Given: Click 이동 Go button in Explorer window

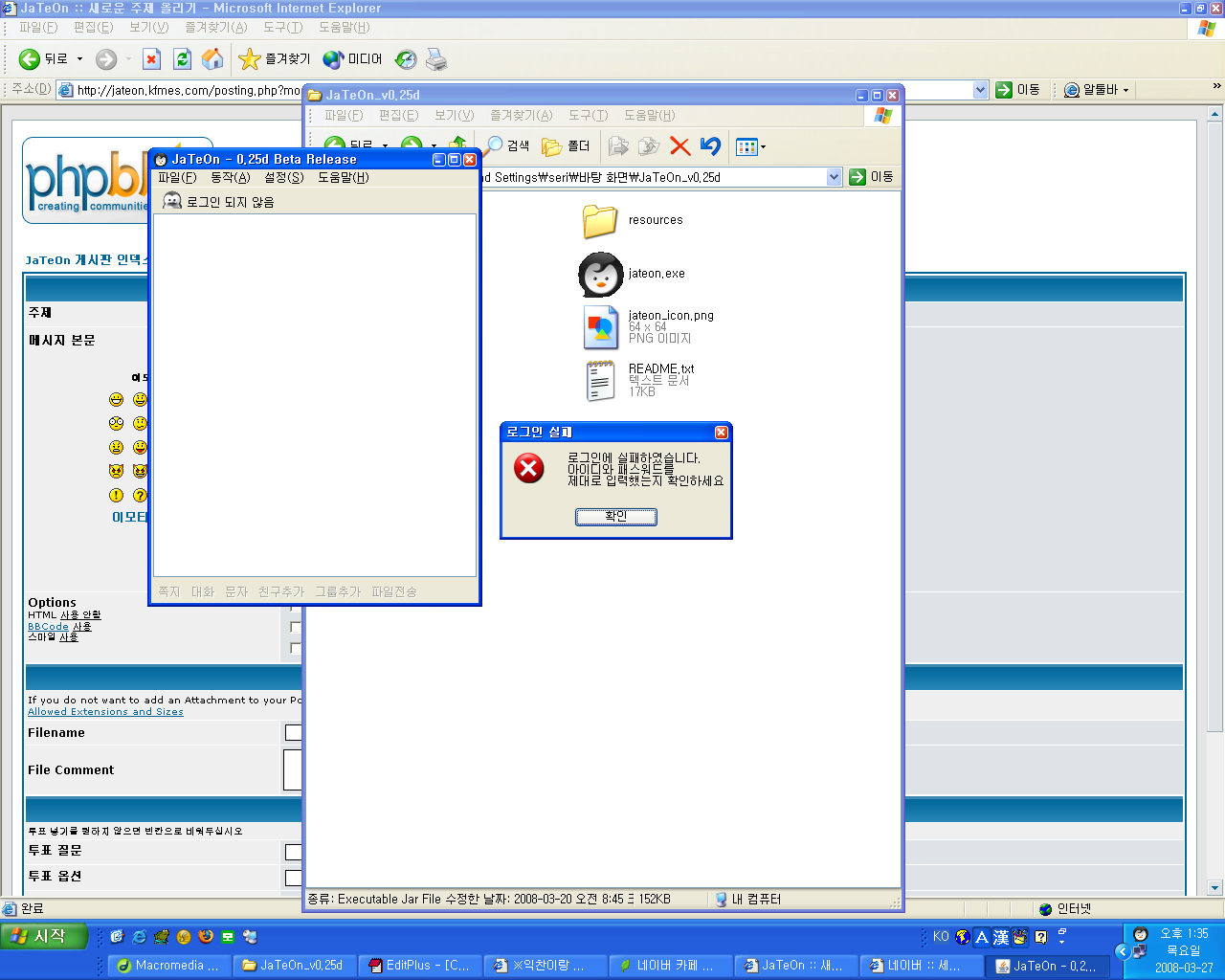Looking at the screenshot, I should point(872,177).
